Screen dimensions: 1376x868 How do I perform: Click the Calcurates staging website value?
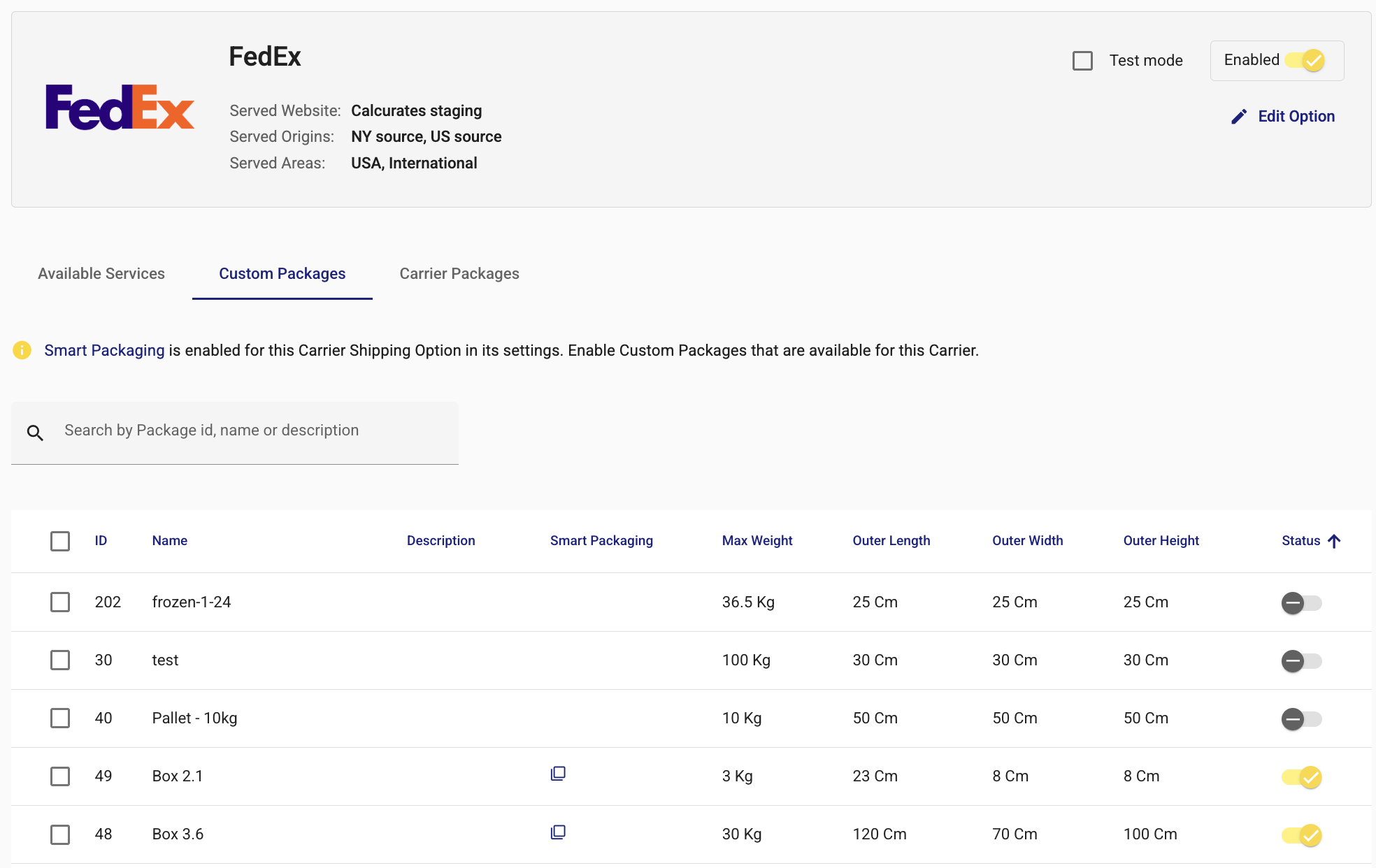[417, 110]
